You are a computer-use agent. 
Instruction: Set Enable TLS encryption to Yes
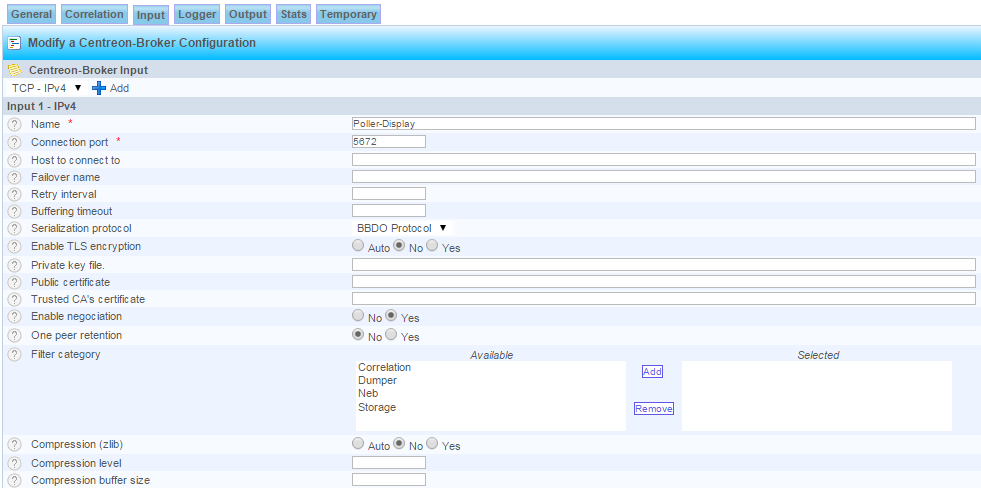432,246
